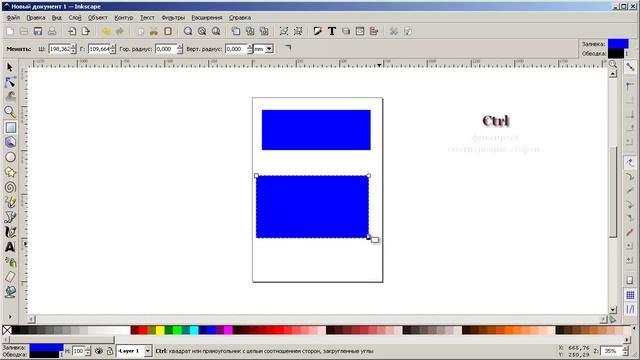Create a new document
Screen dimensions: 640x360
point(10,31)
